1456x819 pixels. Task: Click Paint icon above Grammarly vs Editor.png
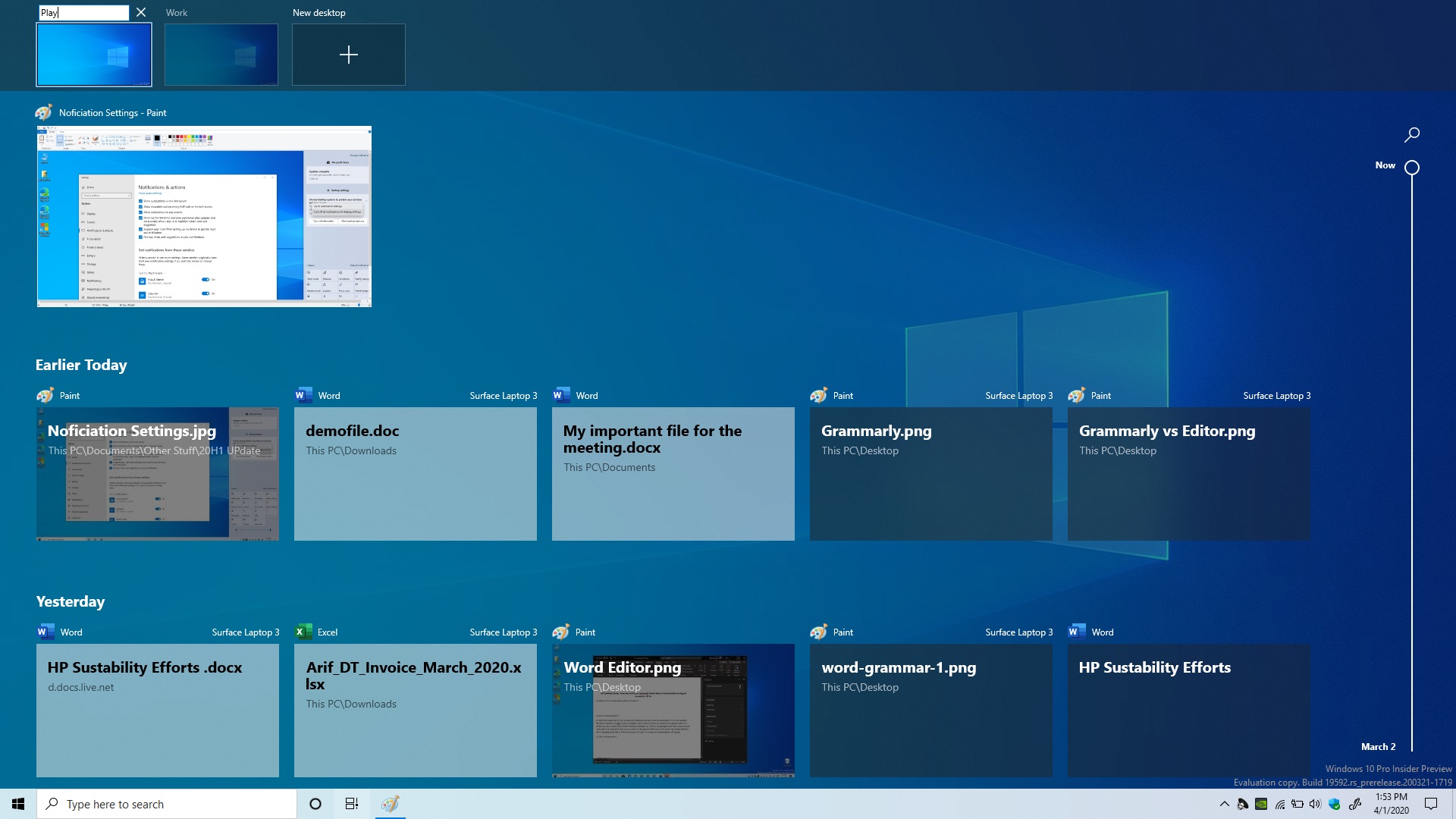coord(1077,395)
